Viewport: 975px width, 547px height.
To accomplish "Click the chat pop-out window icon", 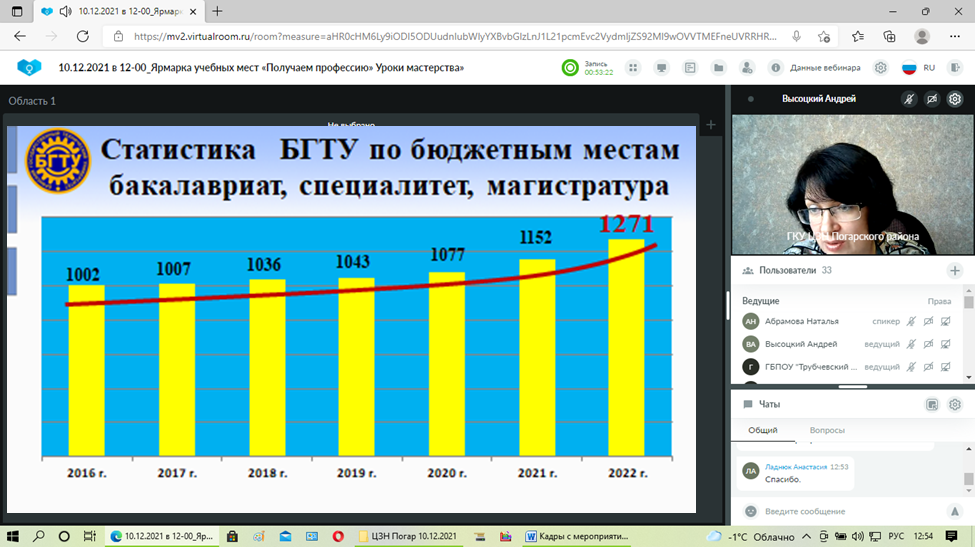I will tap(931, 405).
